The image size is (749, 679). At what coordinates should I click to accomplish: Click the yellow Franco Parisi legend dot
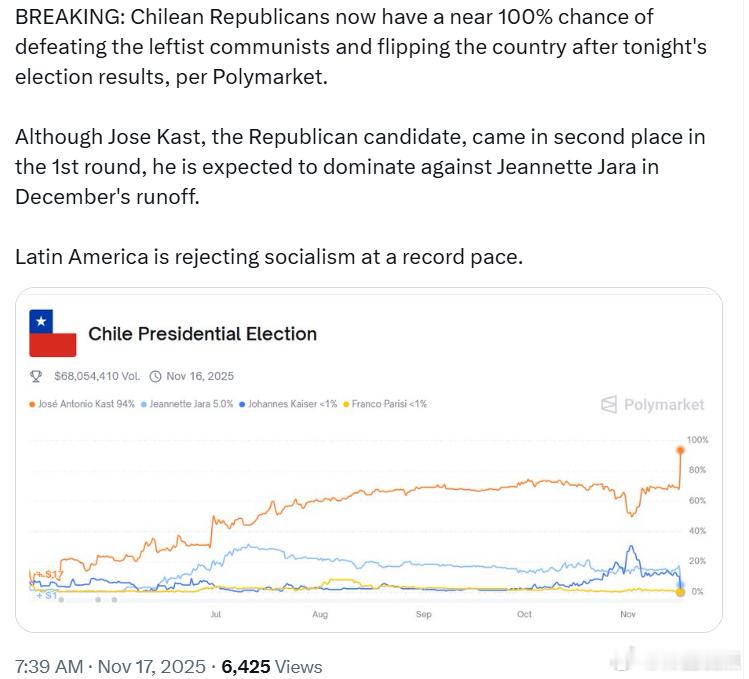coord(347,404)
